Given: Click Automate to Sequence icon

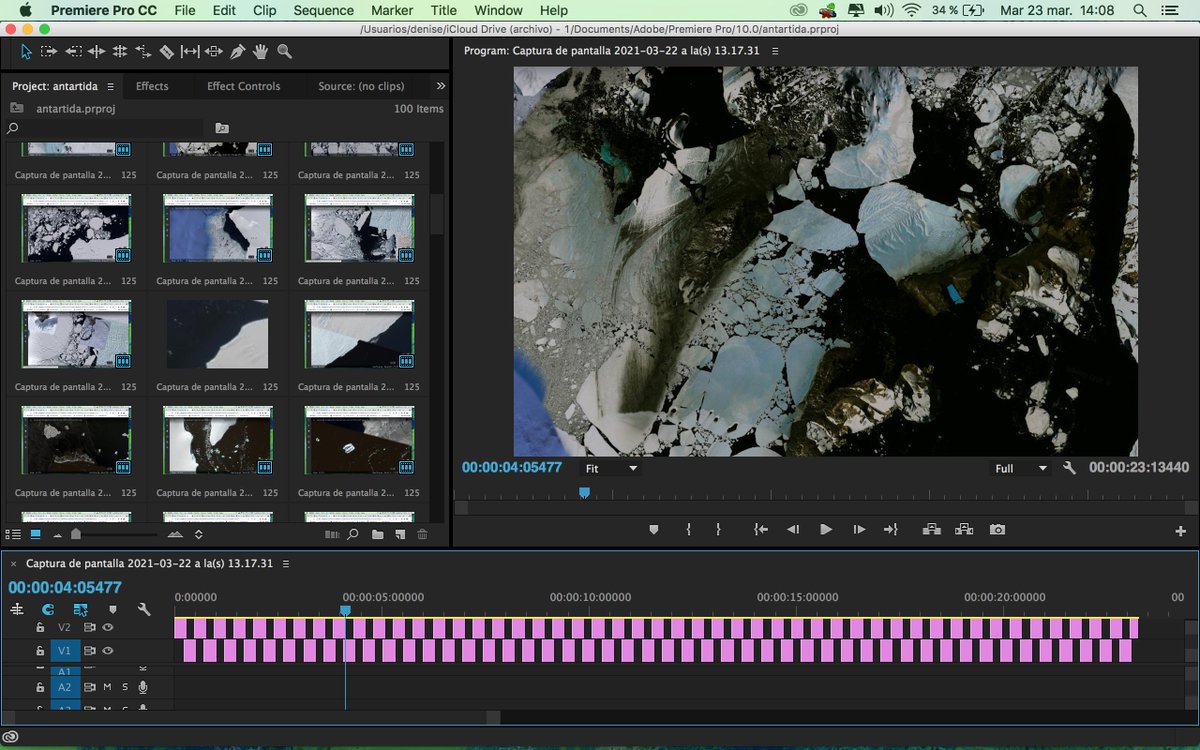Looking at the screenshot, I should coord(333,535).
